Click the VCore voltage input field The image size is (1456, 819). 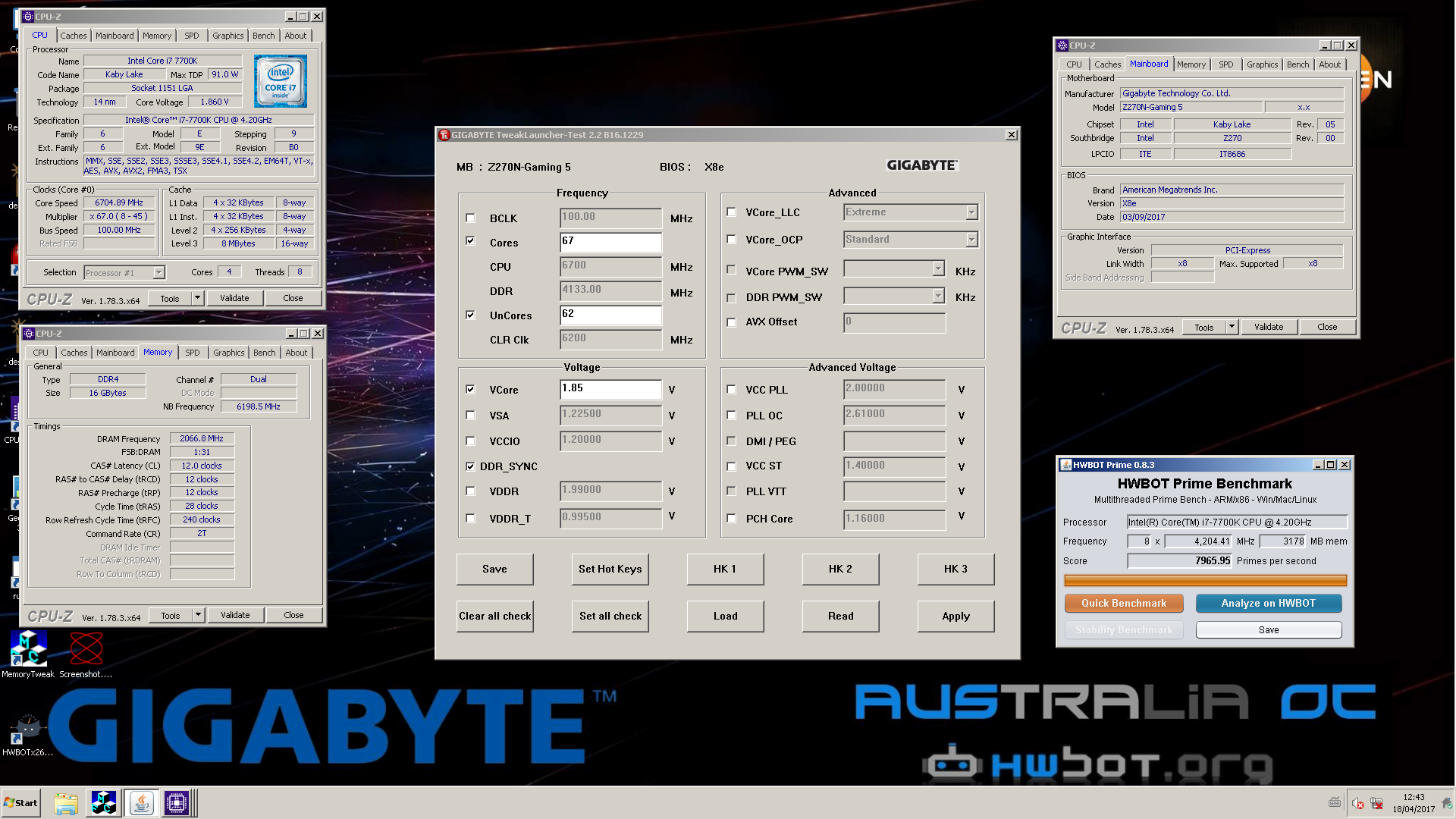coord(610,389)
